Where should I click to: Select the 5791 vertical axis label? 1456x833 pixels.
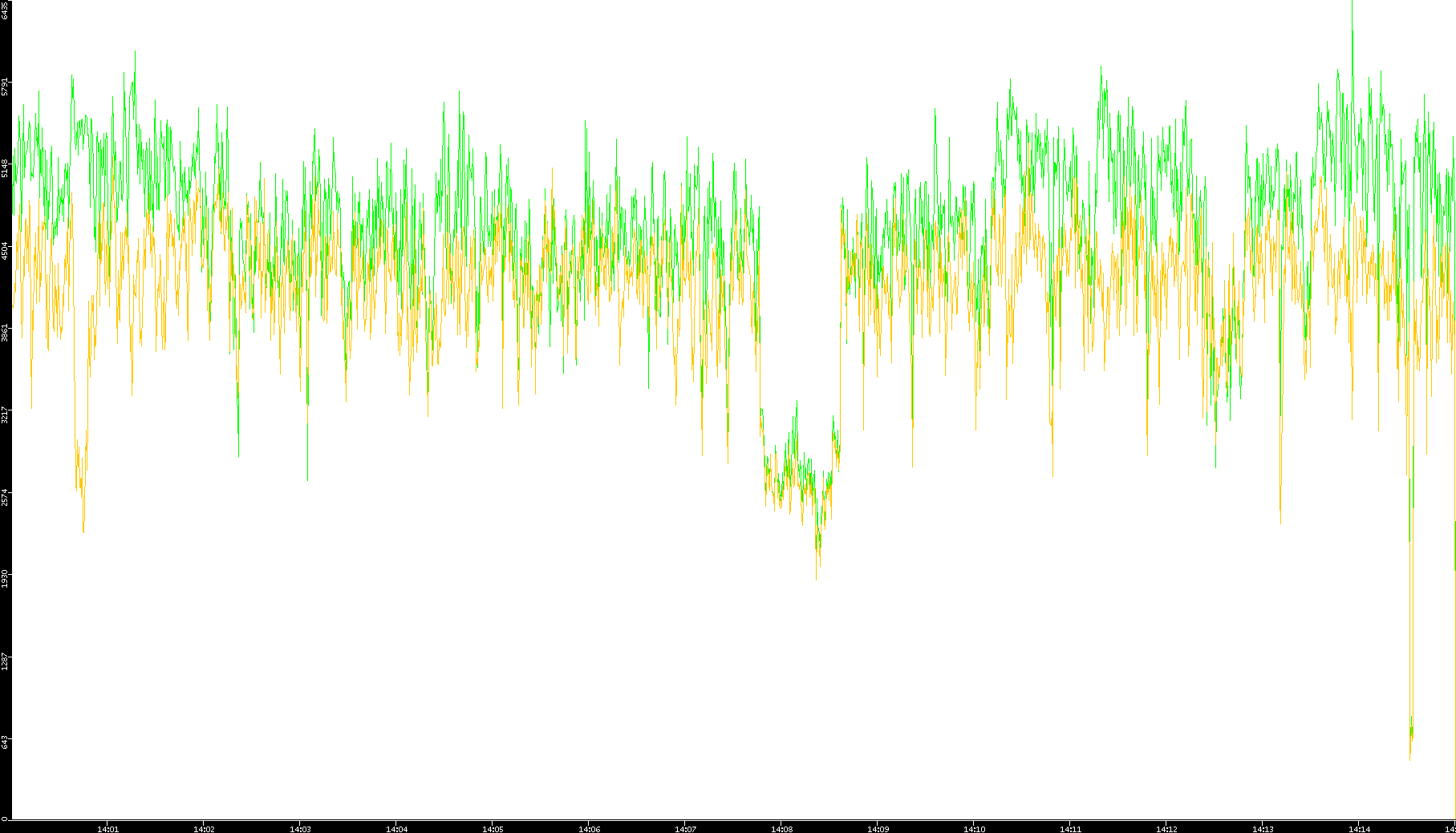(x=5, y=87)
